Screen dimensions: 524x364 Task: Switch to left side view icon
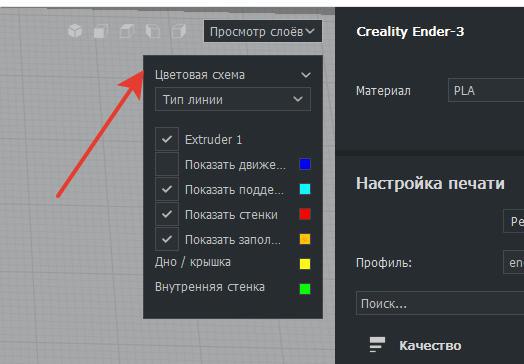tap(153, 31)
